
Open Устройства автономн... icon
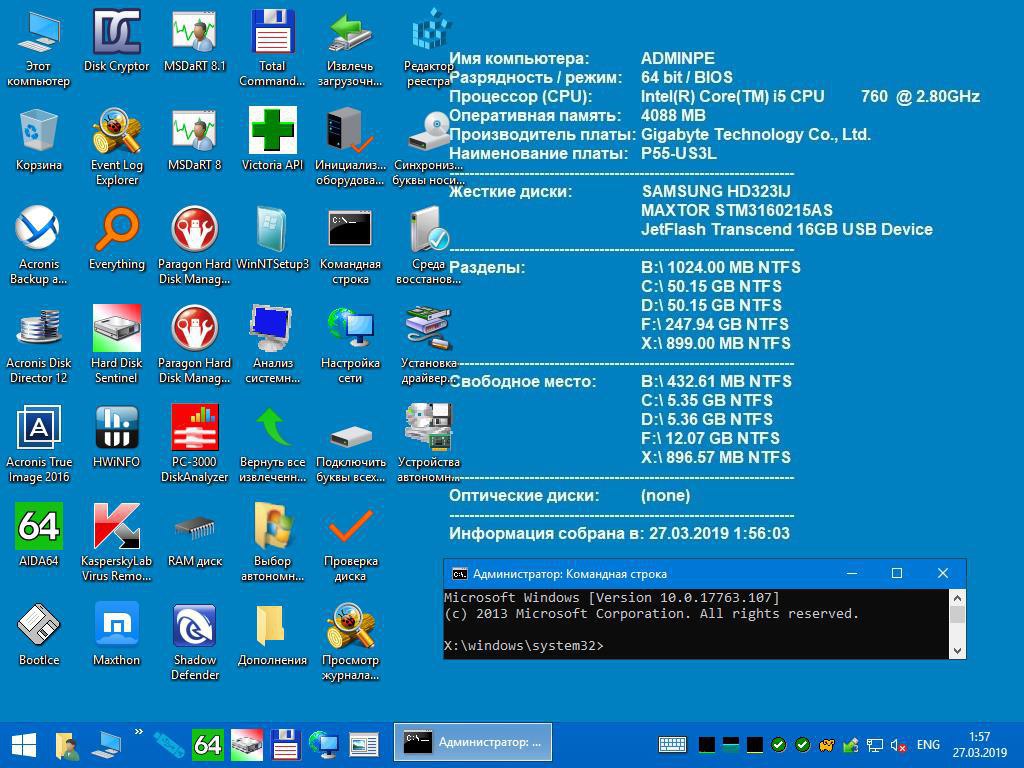click(x=428, y=443)
